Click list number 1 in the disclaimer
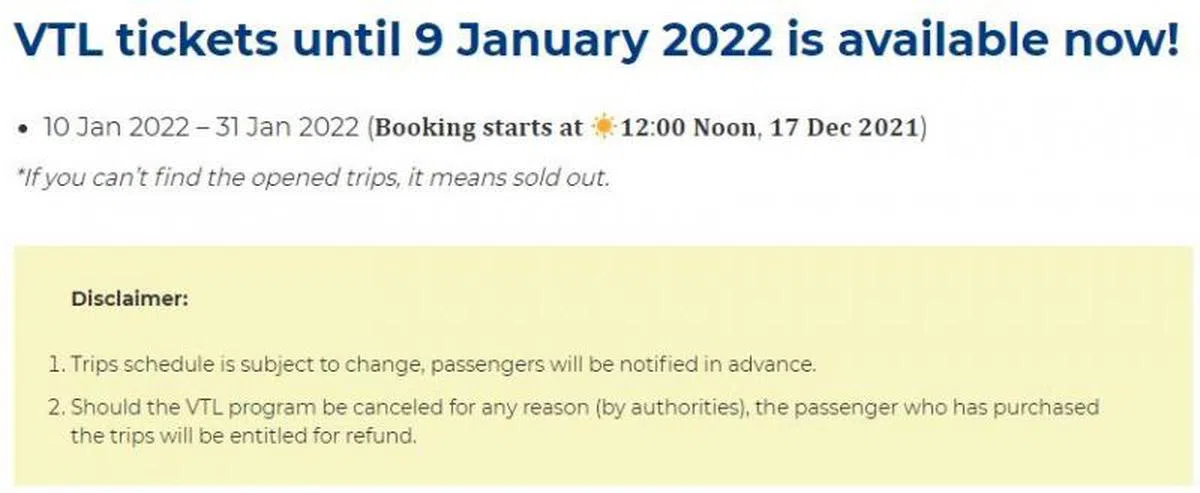Image resolution: width=1200 pixels, height=493 pixels. pyautogui.click(x=56, y=364)
